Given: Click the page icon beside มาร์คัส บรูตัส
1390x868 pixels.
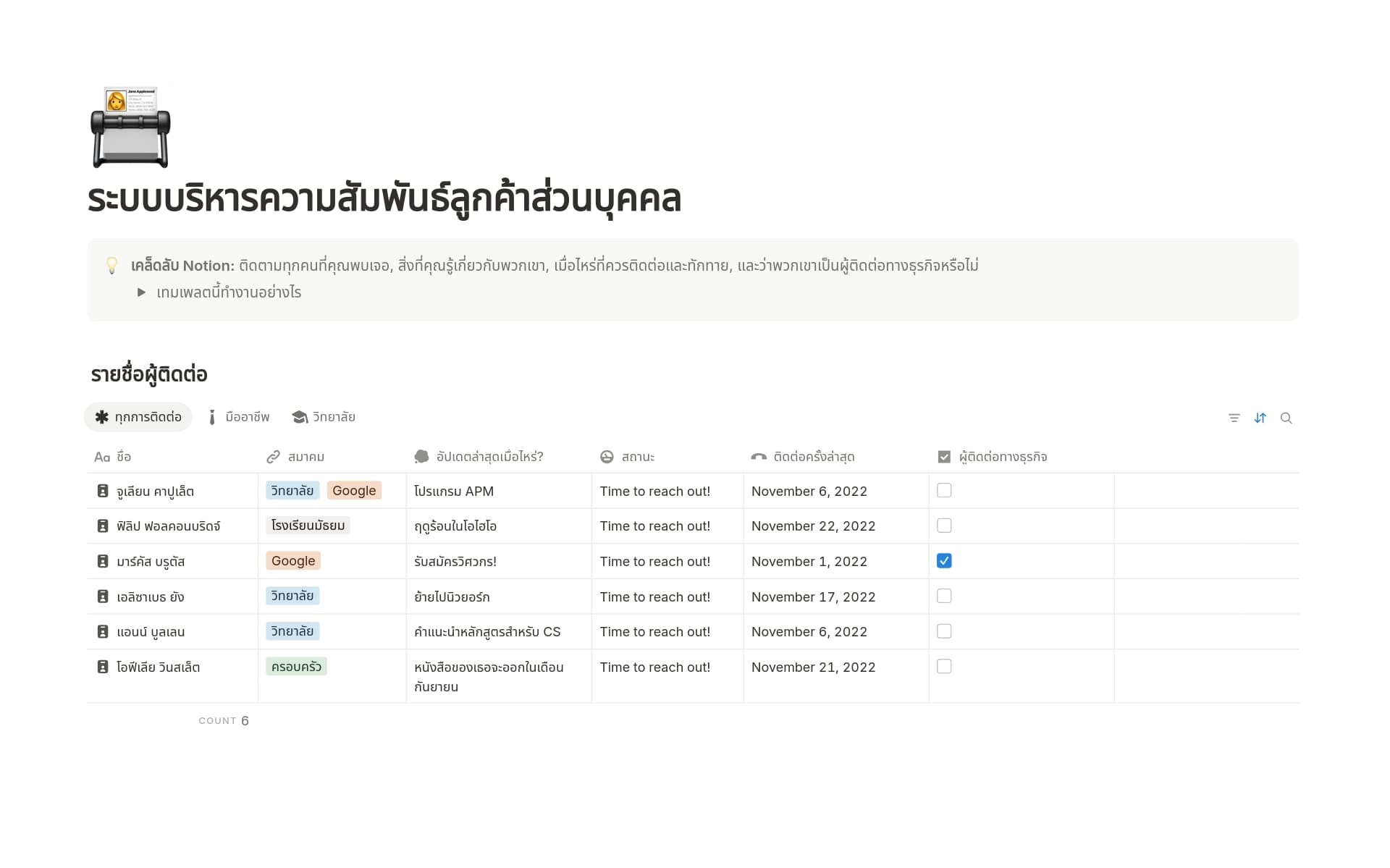Looking at the screenshot, I should pos(103,561).
